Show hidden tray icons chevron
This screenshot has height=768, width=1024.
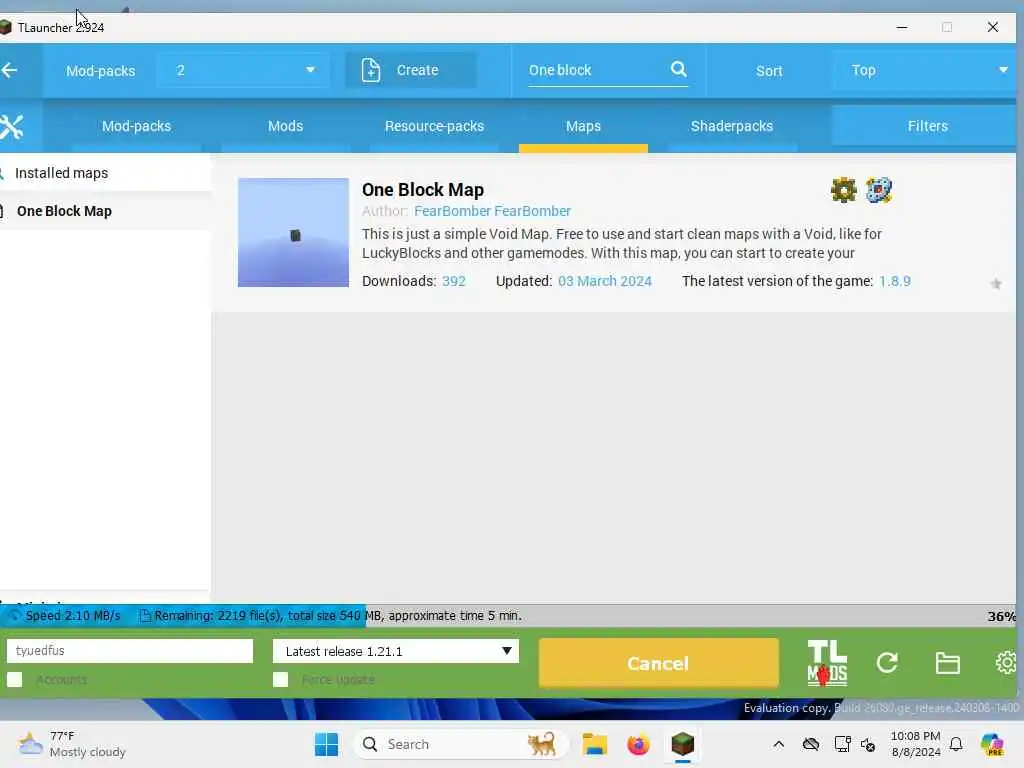[x=778, y=744]
